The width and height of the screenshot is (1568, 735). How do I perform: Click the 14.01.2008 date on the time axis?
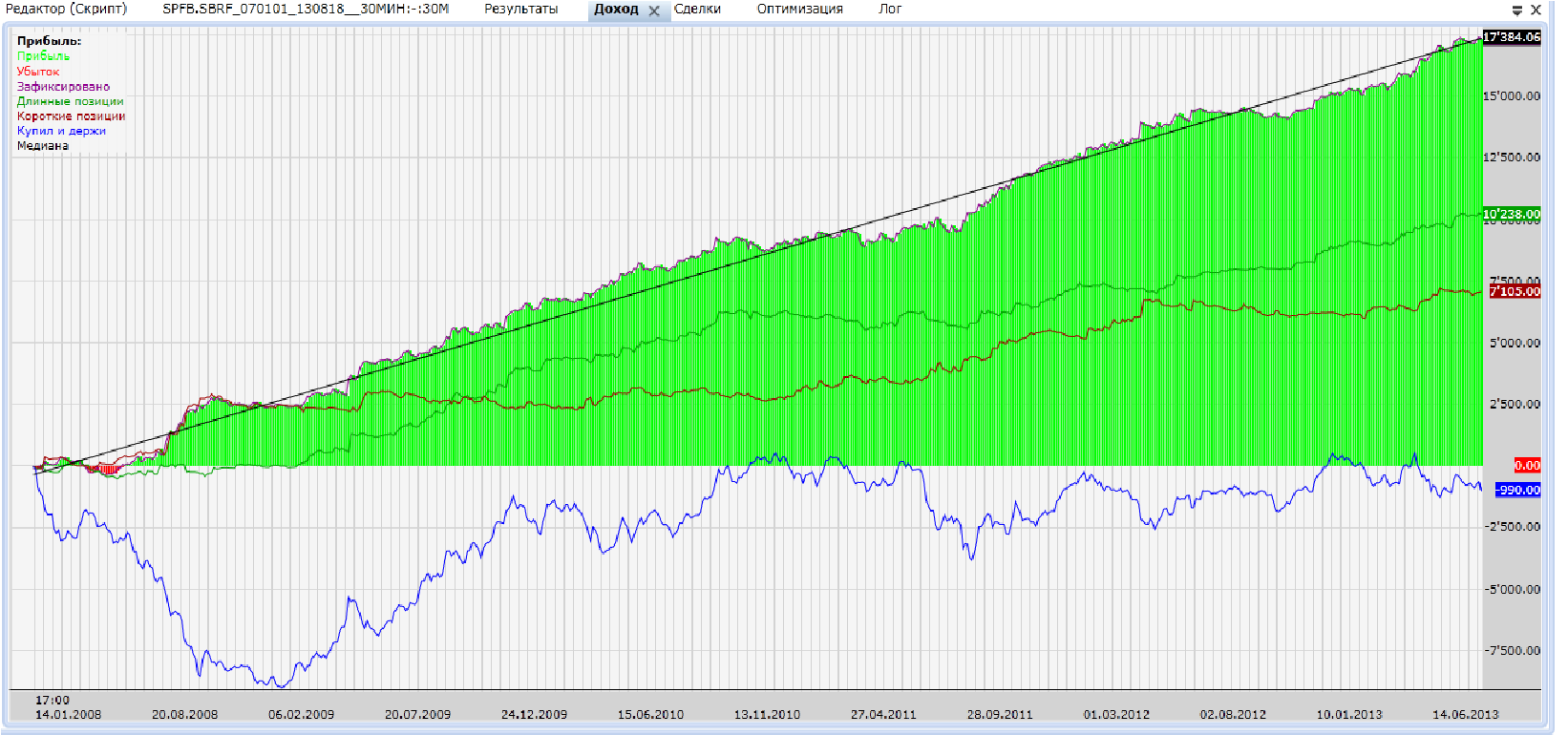pos(68,714)
